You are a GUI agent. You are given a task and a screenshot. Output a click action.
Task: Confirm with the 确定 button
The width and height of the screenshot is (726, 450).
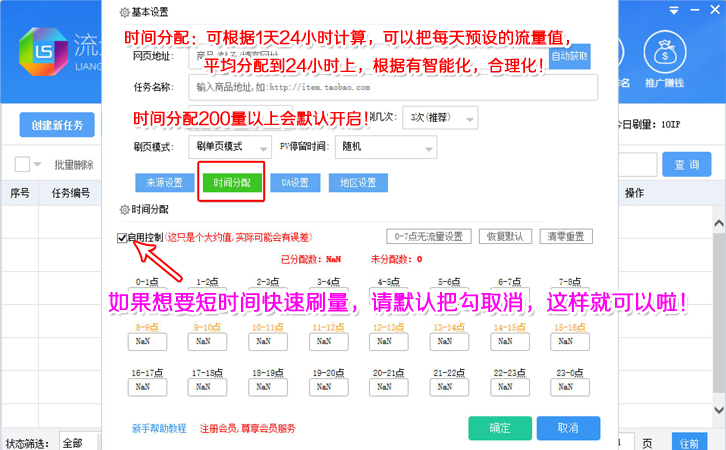pos(500,428)
